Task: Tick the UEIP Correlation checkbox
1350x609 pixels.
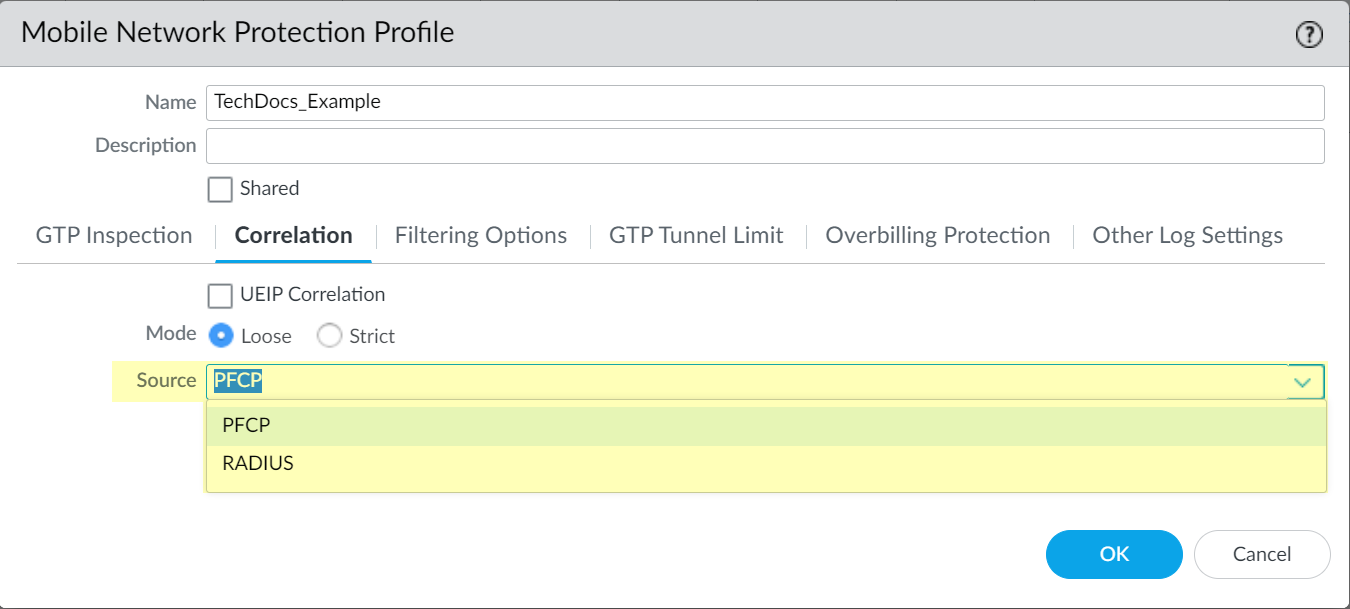Action: tap(220, 295)
